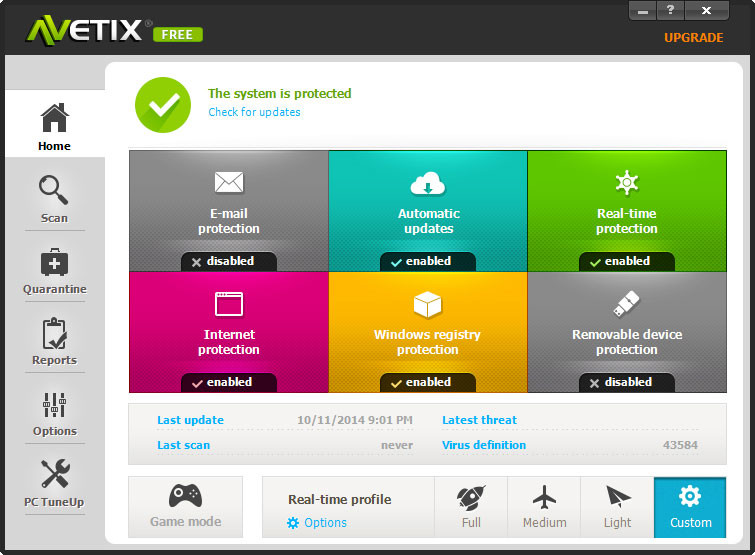Click the FREE edition badge

(178, 35)
